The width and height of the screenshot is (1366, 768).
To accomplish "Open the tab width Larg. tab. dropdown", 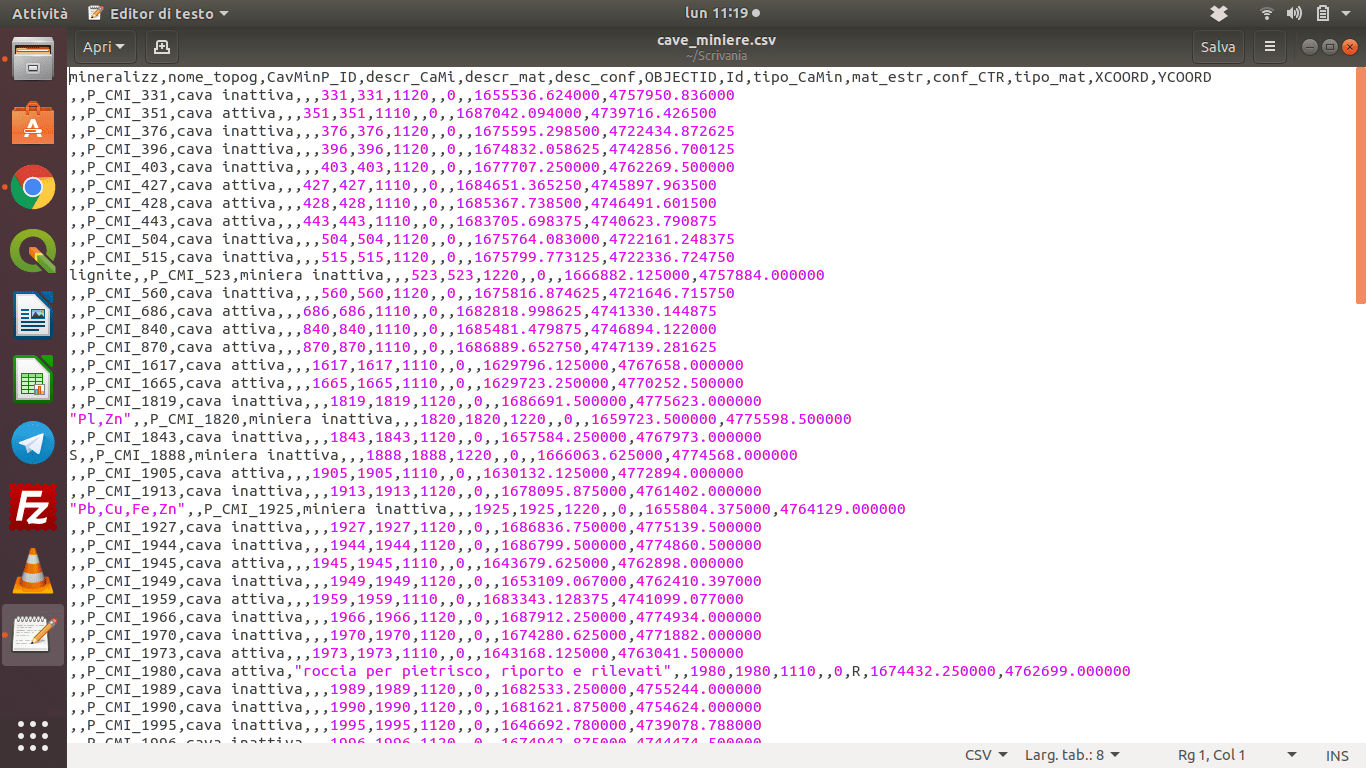I will tap(1072, 755).
